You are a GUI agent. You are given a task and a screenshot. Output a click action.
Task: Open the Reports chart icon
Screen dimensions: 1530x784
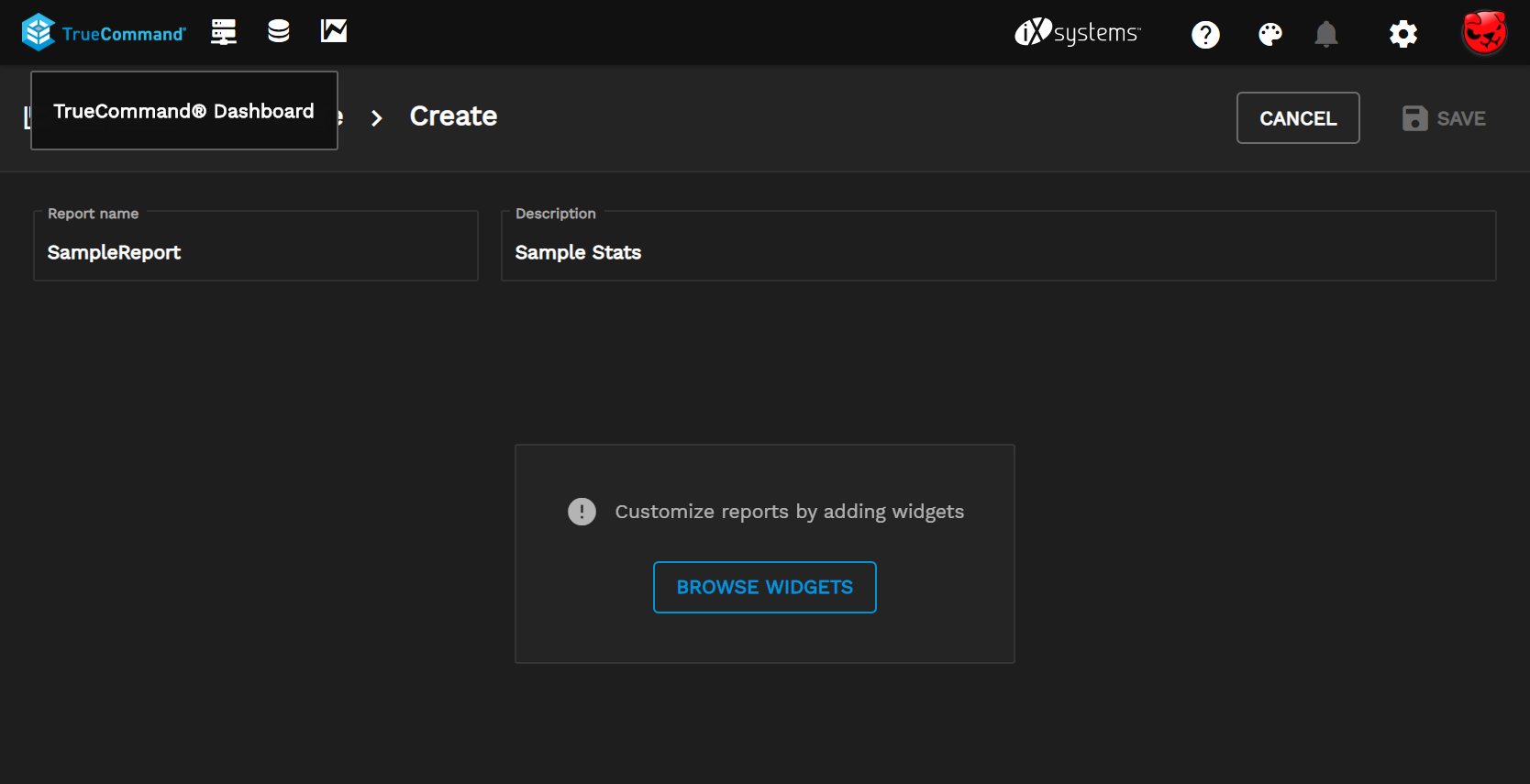point(334,32)
